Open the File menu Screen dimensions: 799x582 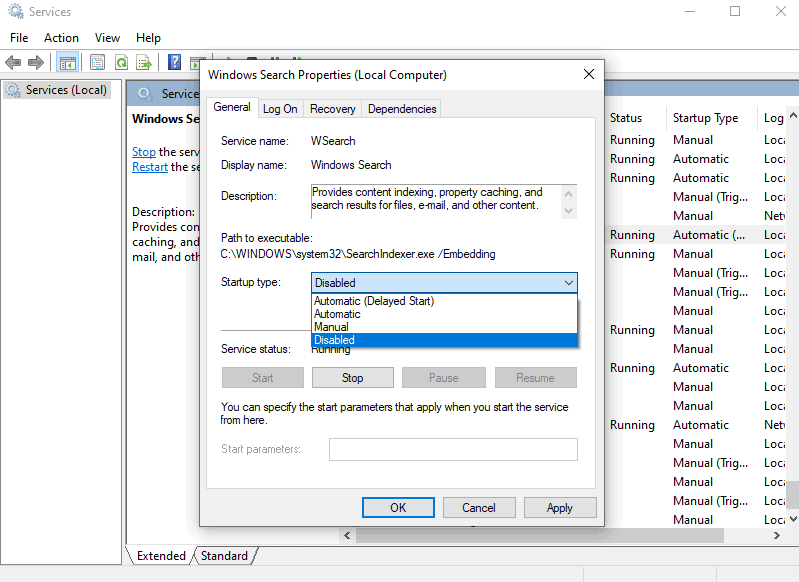[19, 38]
